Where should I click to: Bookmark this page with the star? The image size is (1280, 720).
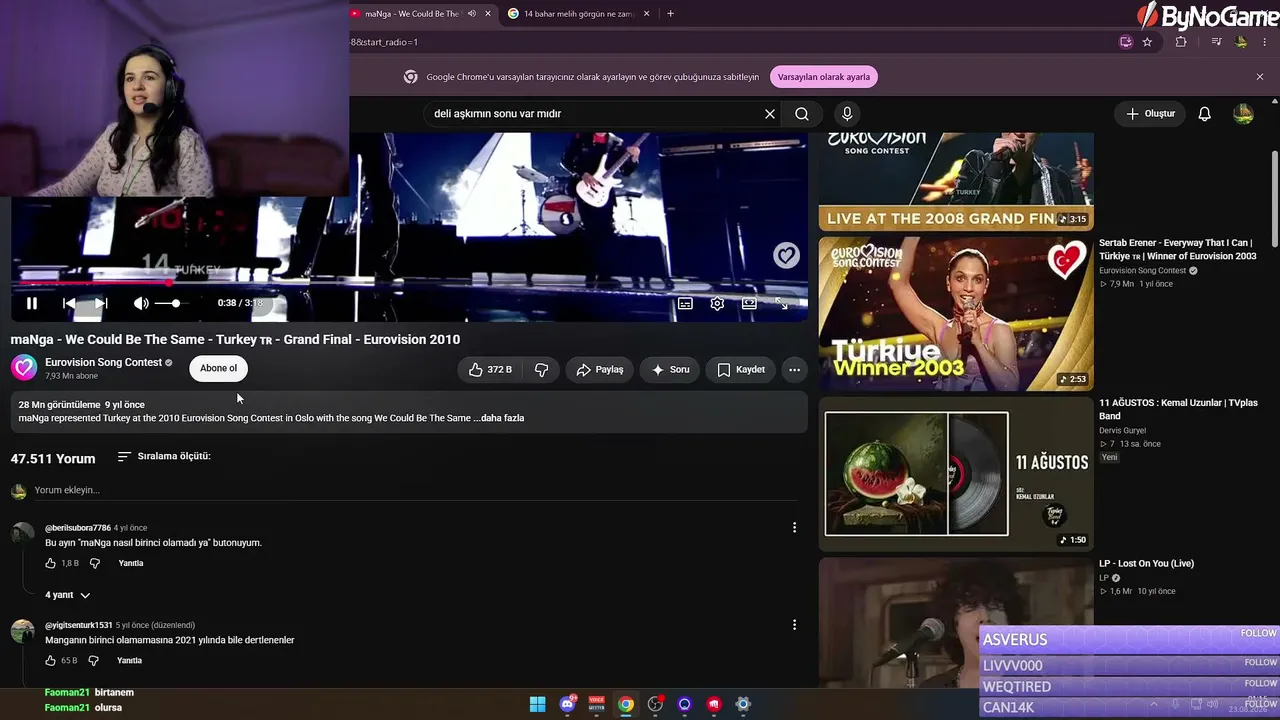point(1147,42)
